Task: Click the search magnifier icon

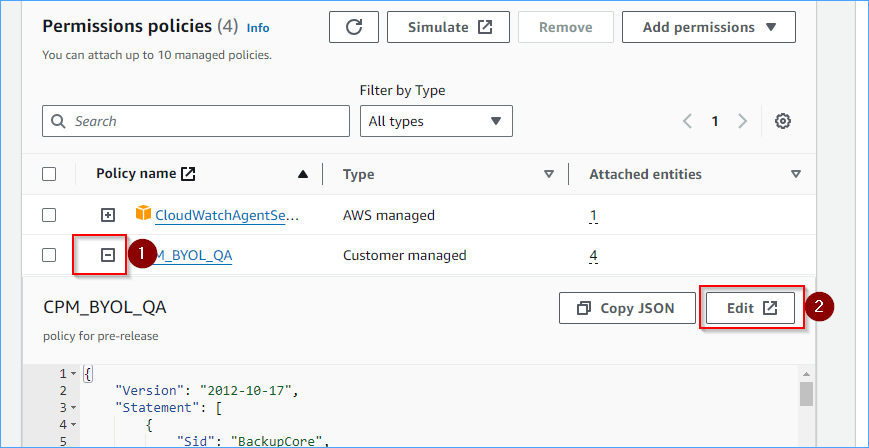Action: point(59,121)
